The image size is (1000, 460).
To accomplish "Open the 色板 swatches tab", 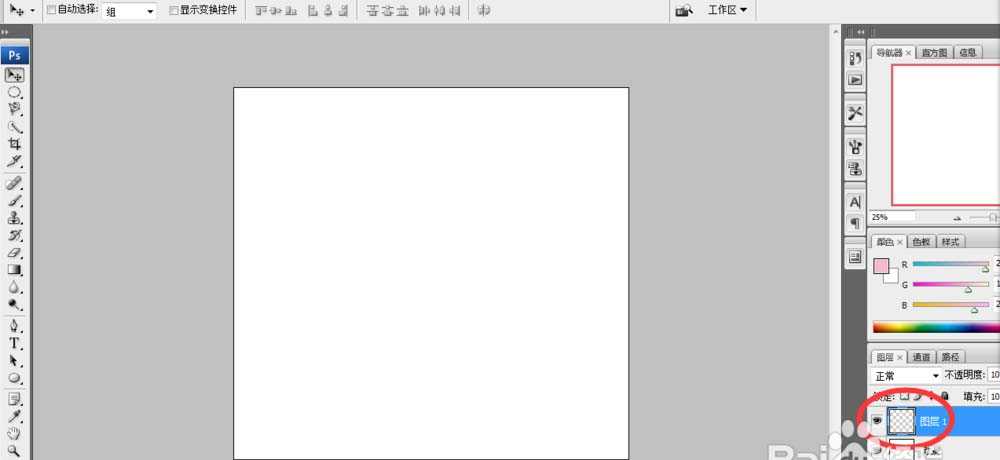I will coord(921,242).
